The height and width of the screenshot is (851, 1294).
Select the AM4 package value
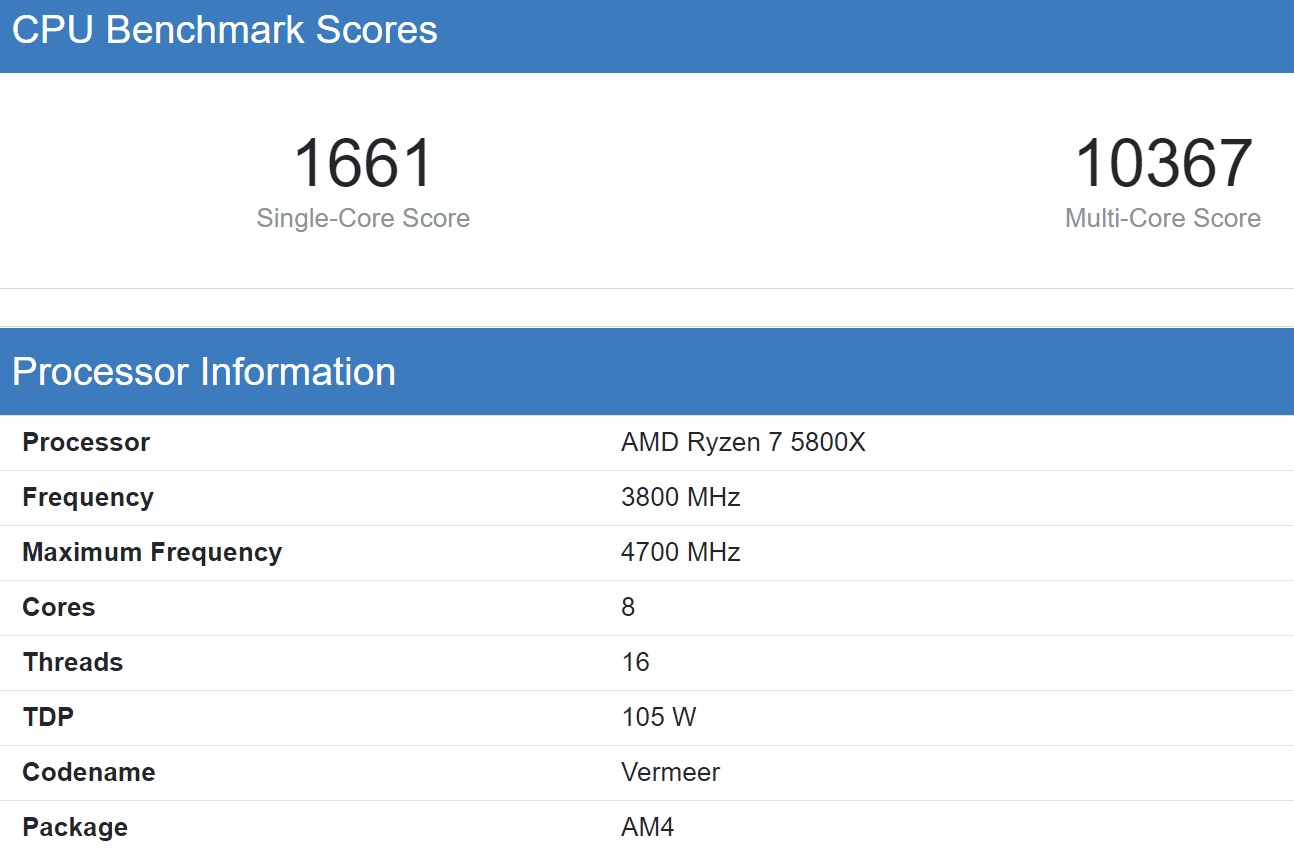click(648, 827)
